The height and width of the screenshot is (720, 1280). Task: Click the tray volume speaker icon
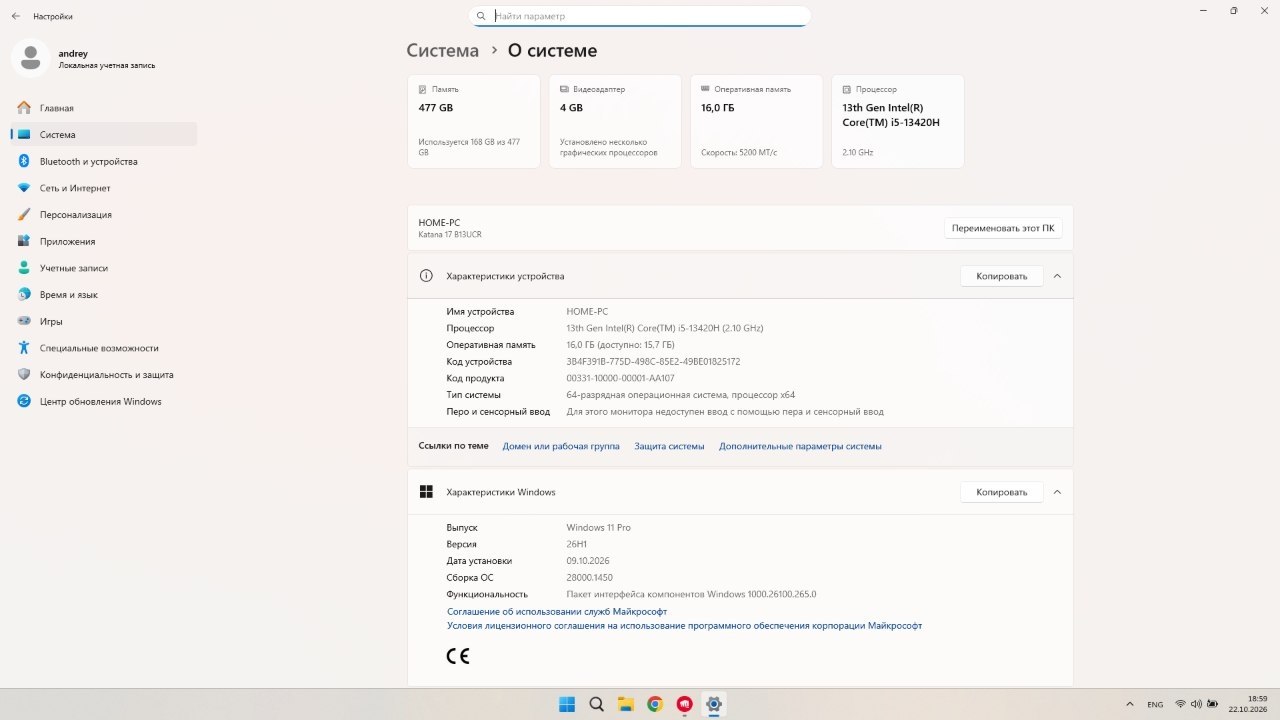1196,704
